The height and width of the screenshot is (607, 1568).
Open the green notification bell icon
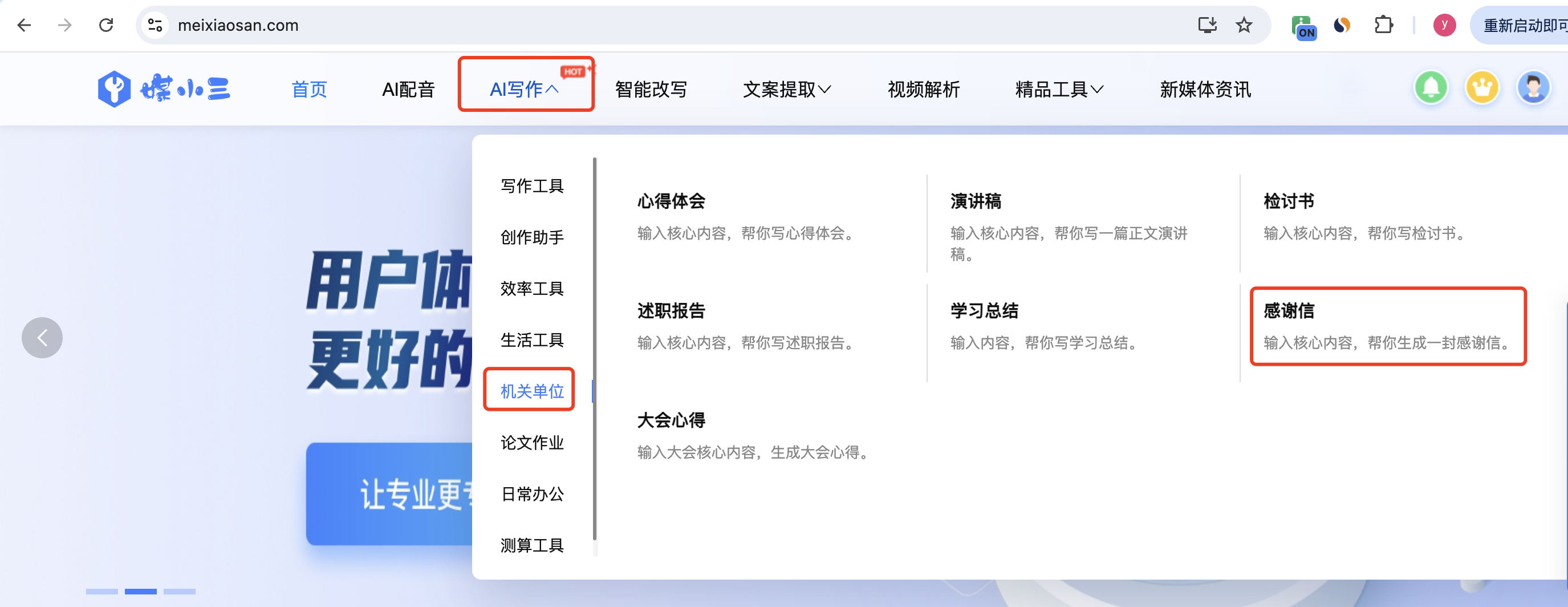coord(1431,88)
